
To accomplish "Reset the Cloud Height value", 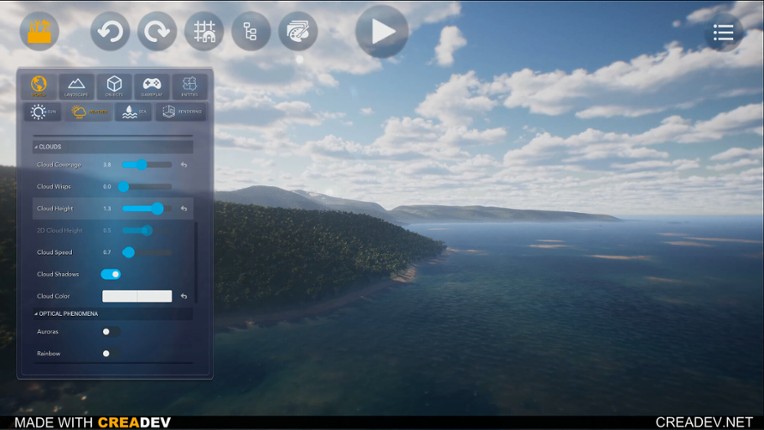I will 184,208.
